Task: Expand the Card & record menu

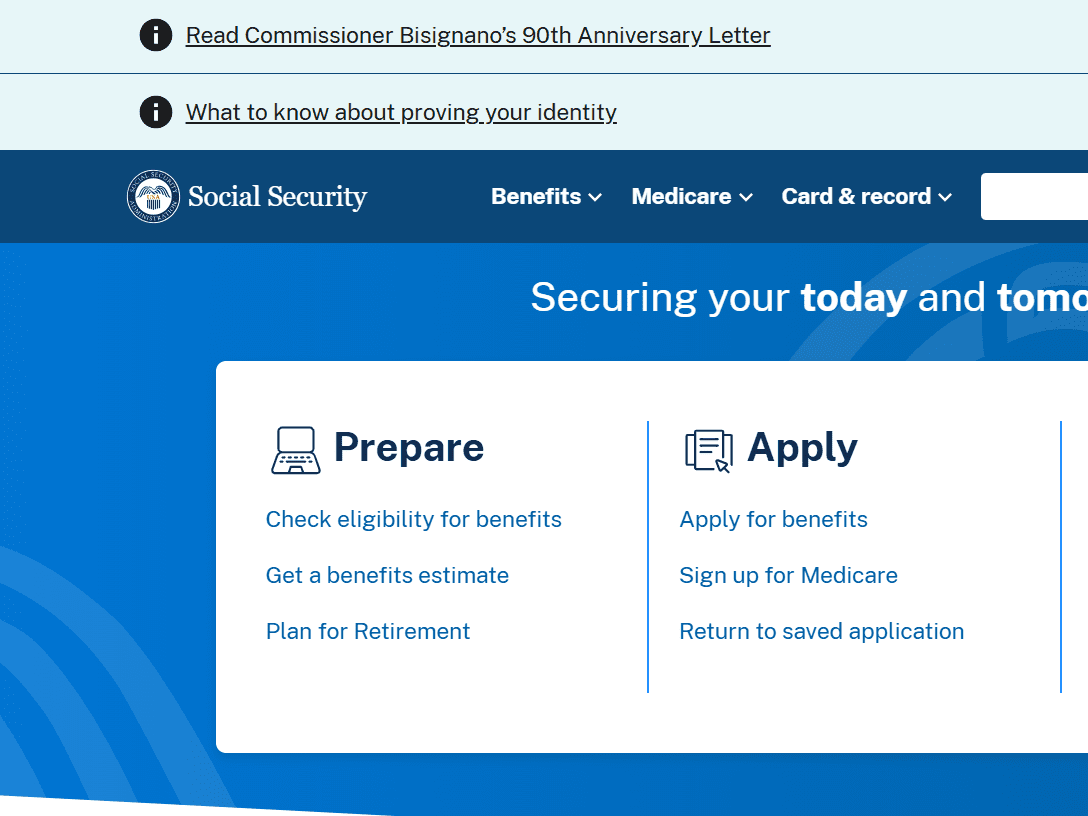Action: point(866,196)
